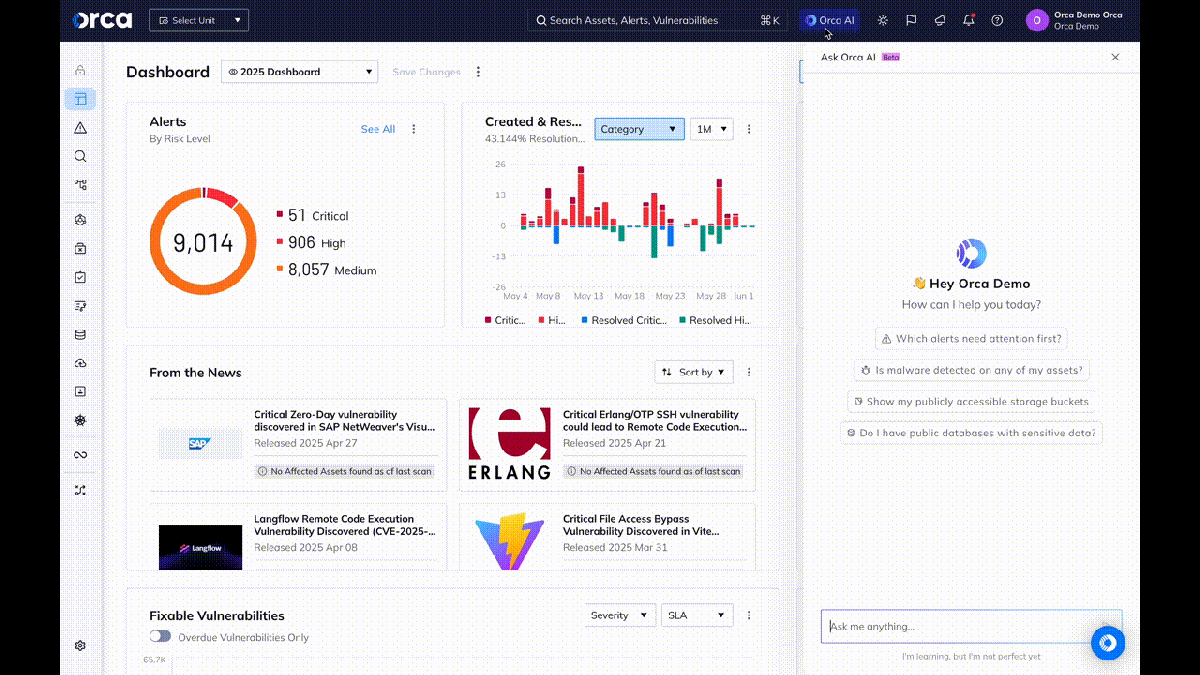Open the database sidebar icon
This screenshot has width=1200, height=675.
(80, 335)
